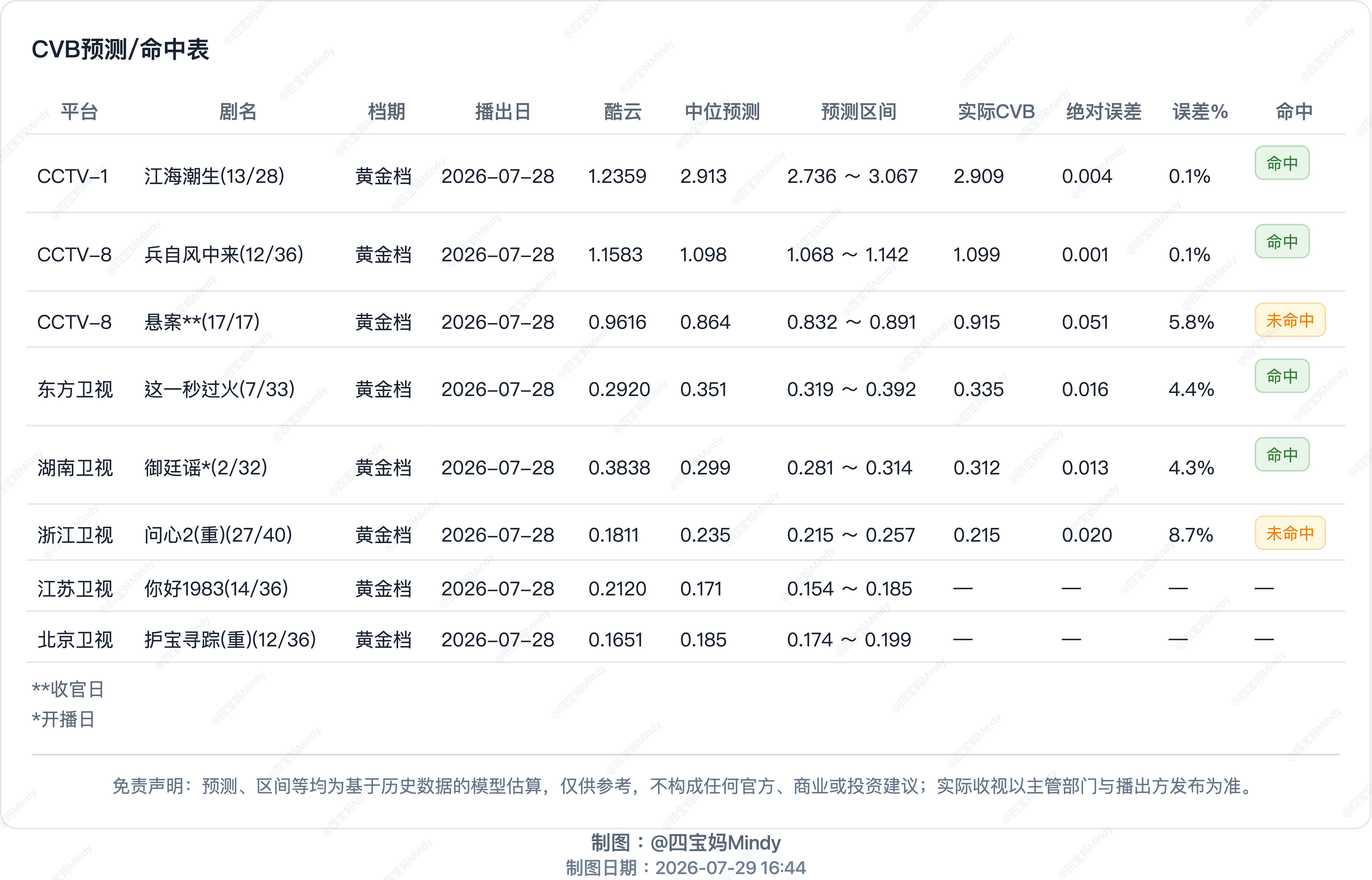
Task: Select the CCTV-1 platform cell
Action: 73,176
